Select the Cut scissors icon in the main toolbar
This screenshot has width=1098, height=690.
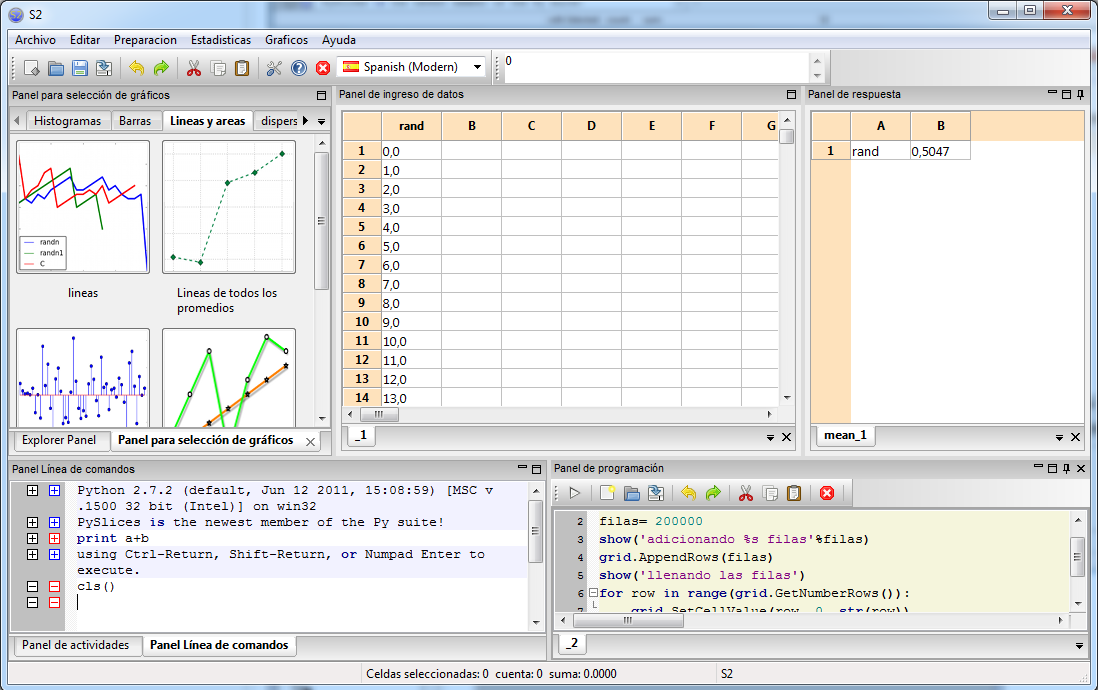pyautogui.click(x=195, y=67)
